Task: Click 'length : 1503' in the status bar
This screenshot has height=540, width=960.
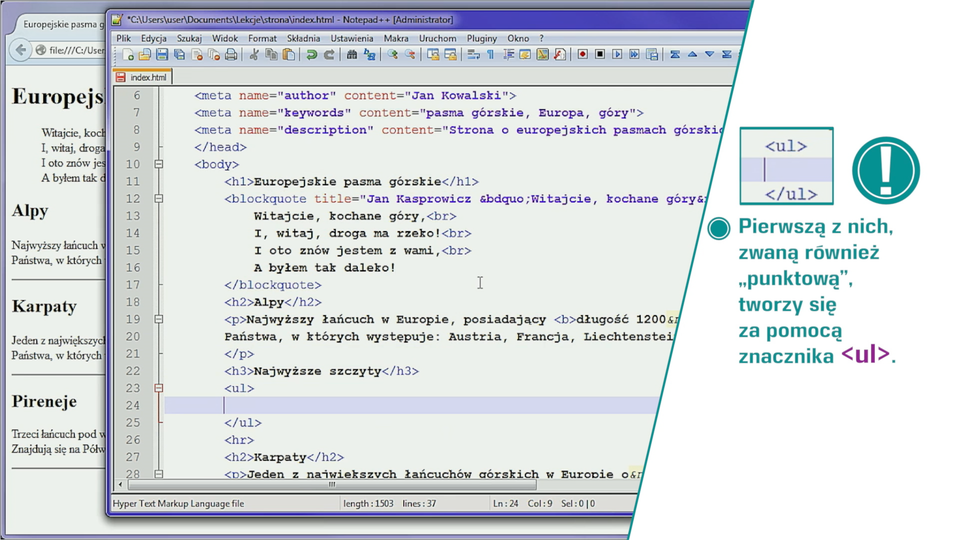Action: point(368,503)
